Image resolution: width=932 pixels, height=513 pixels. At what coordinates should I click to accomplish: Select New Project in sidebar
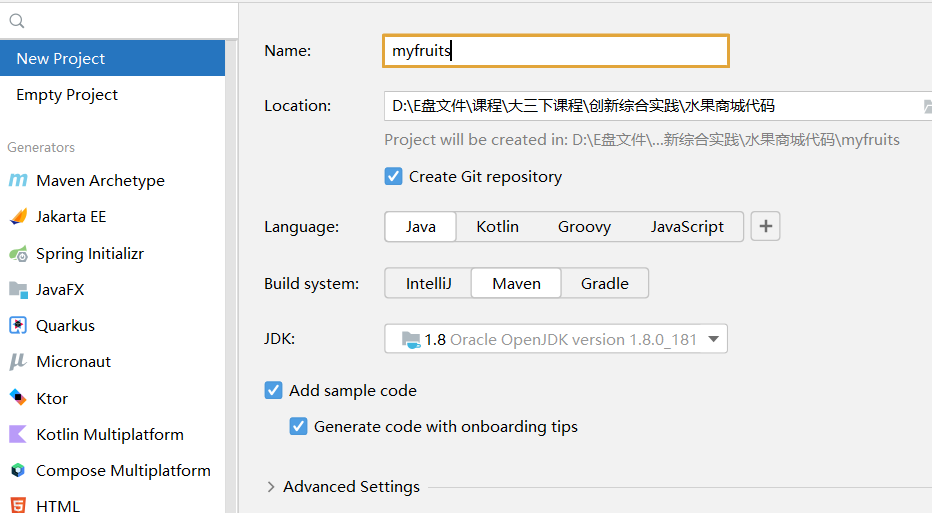[112, 58]
